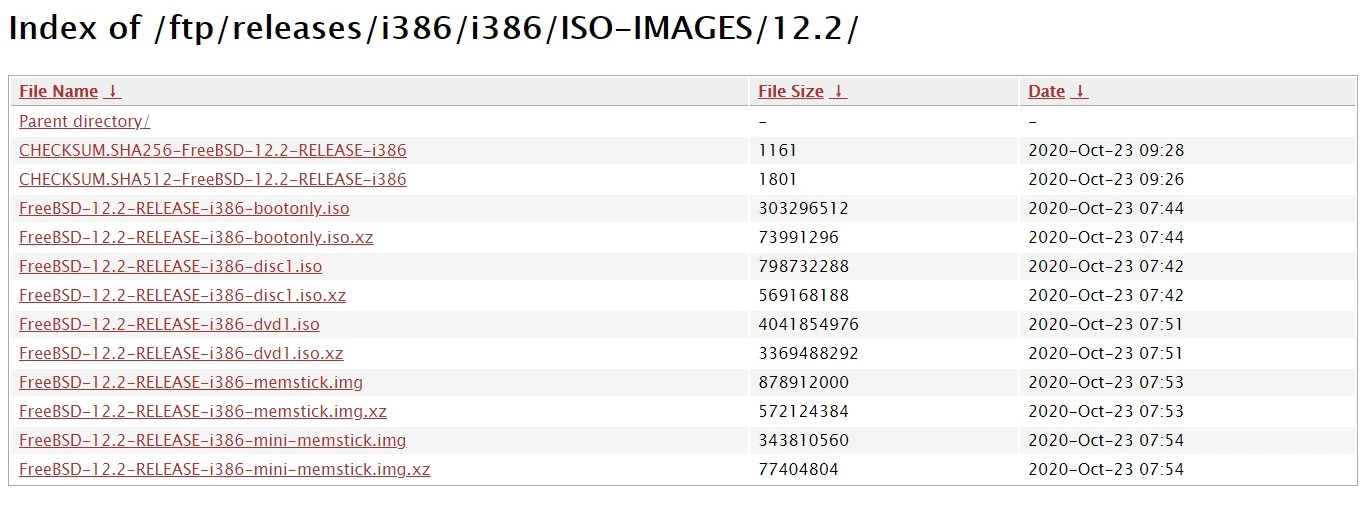Select date of the bootonly.iso row

[x=1106, y=208]
